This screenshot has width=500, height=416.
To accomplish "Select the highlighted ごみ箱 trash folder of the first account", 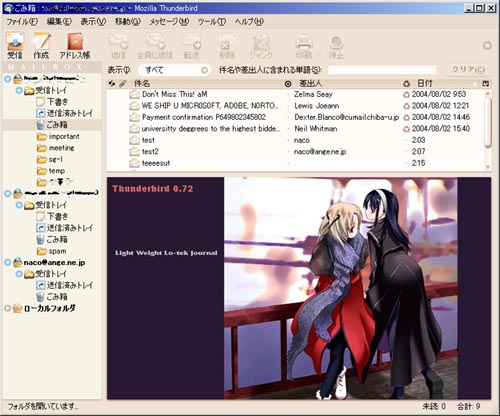I will 52,125.
